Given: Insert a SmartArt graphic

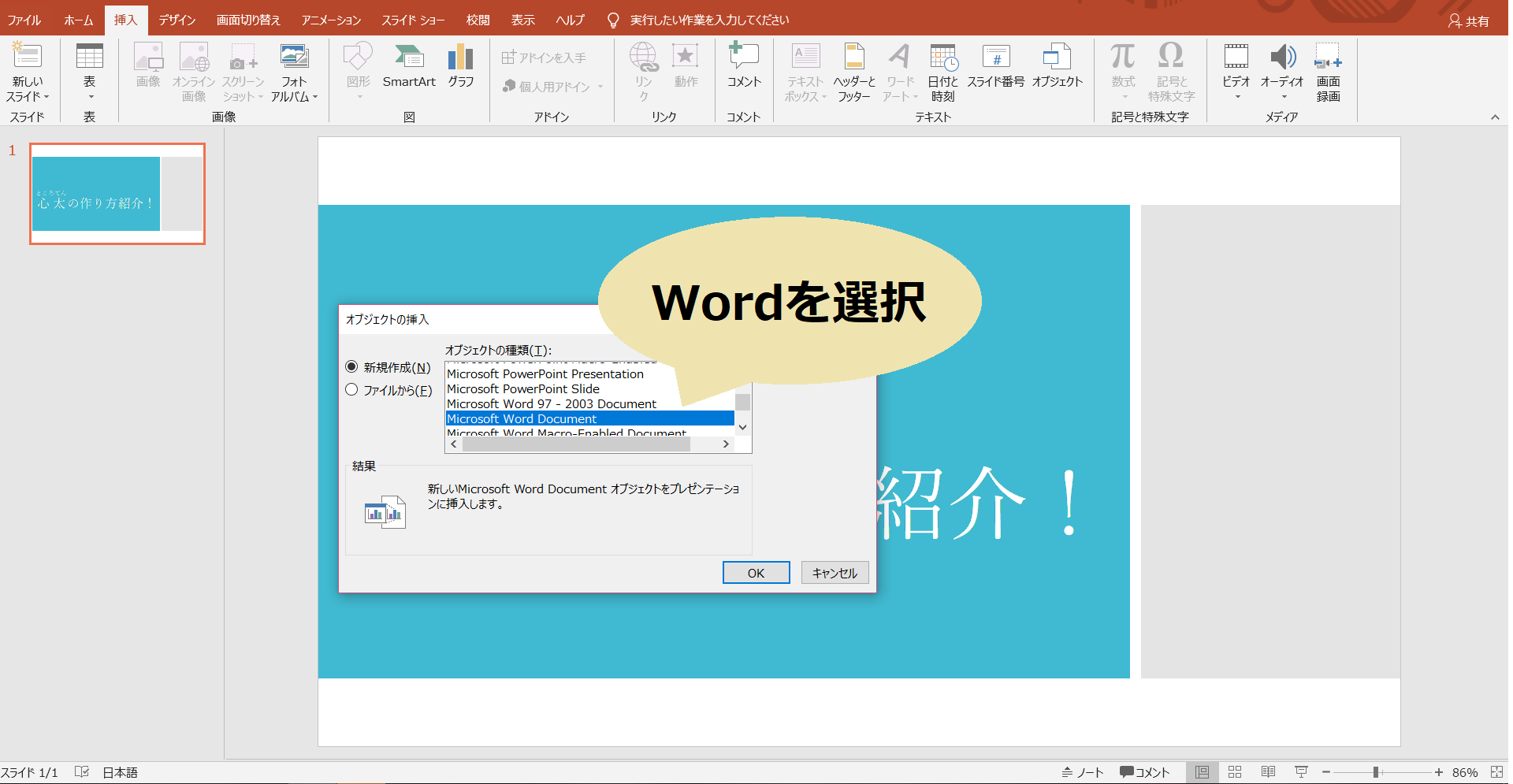Looking at the screenshot, I should [409, 71].
